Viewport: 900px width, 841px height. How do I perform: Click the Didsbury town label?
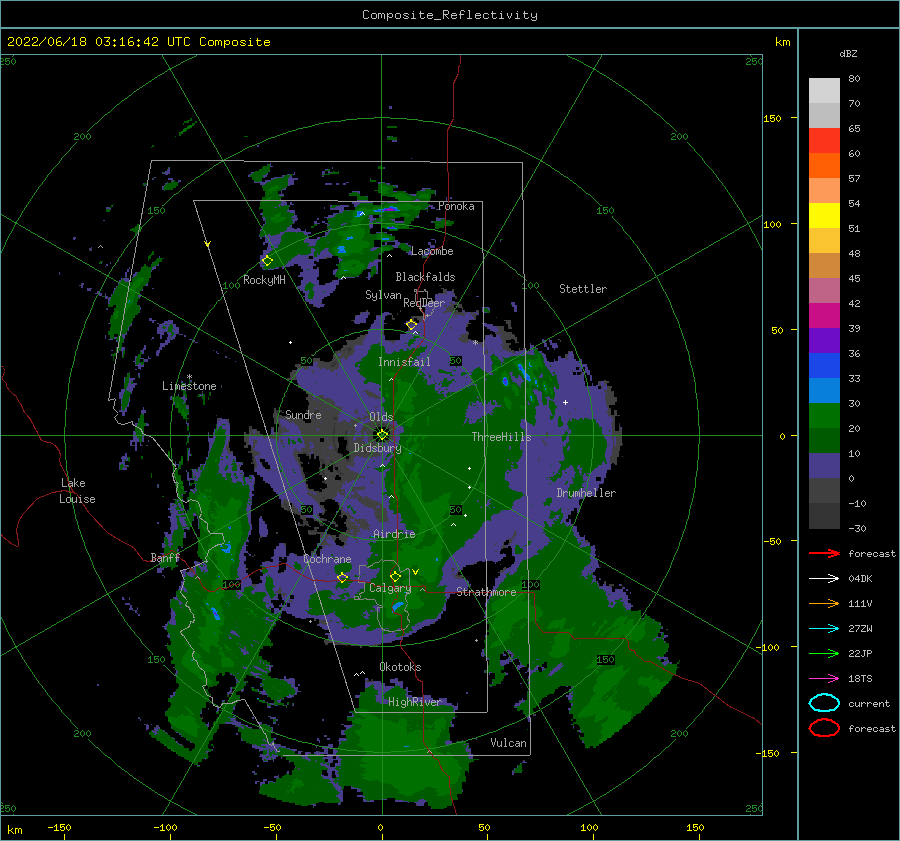click(x=377, y=448)
